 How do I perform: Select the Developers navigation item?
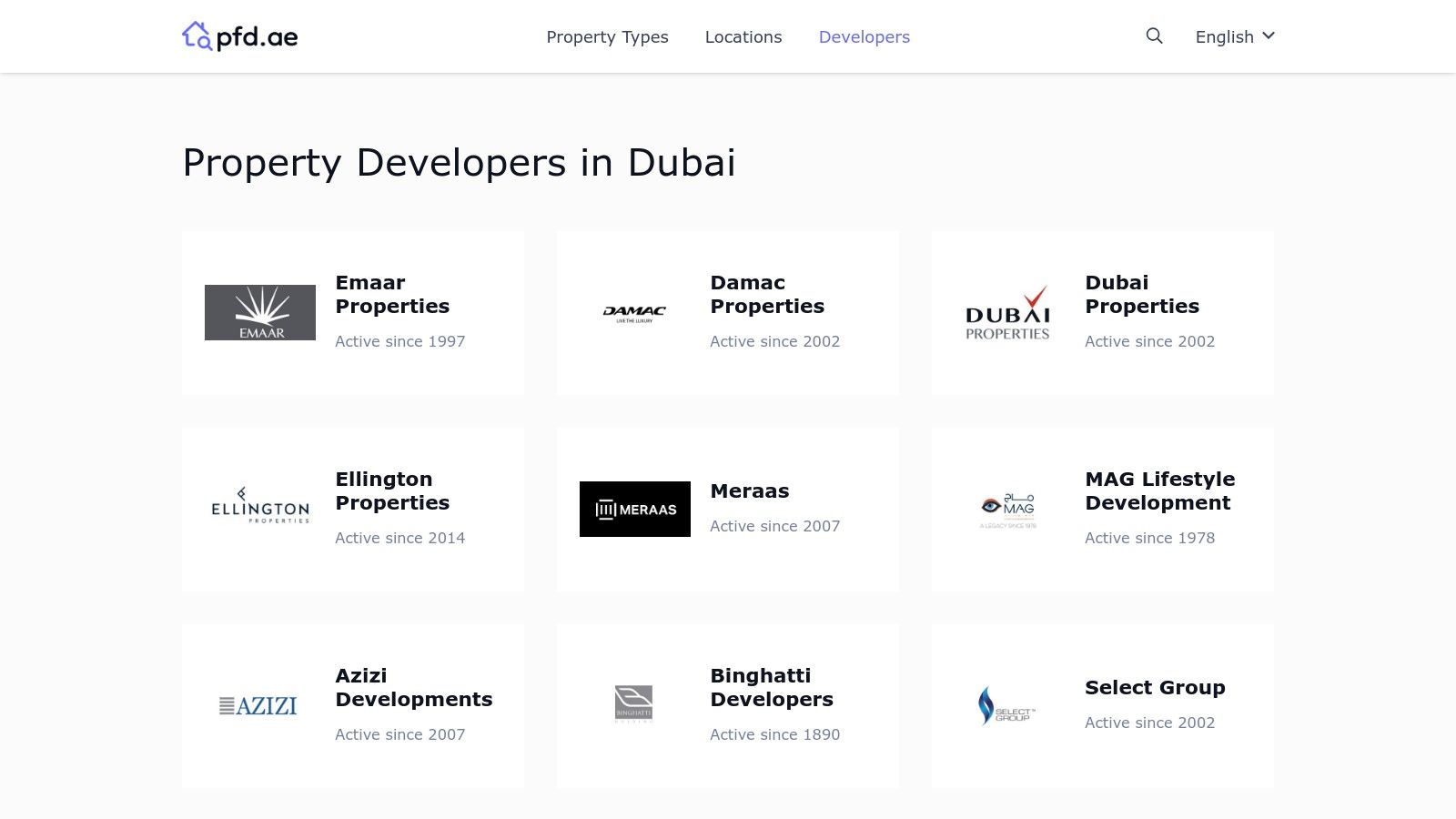(x=863, y=37)
